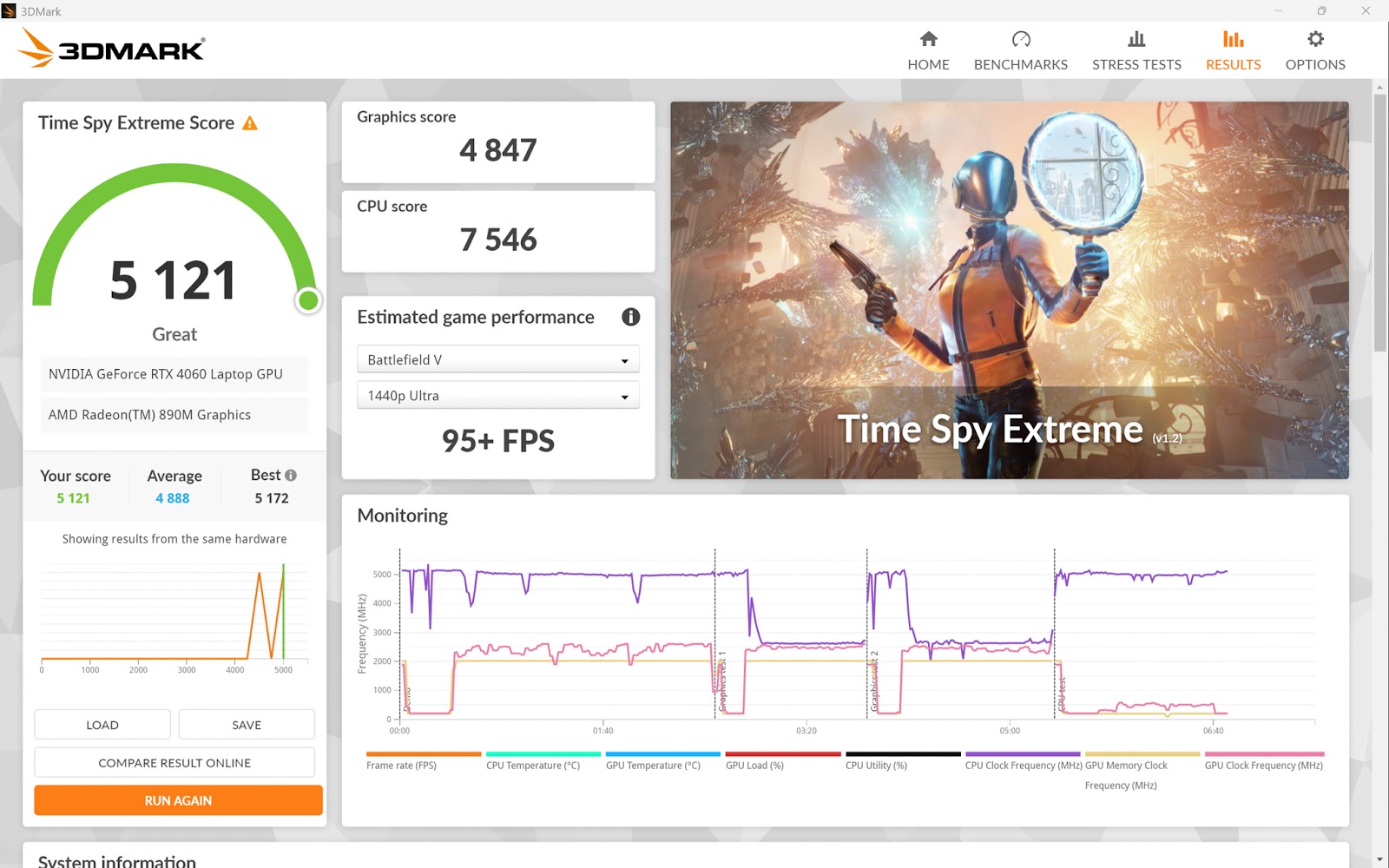1389x868 pixels.
Task: Click the Home house icon
Action: point(928,39)
